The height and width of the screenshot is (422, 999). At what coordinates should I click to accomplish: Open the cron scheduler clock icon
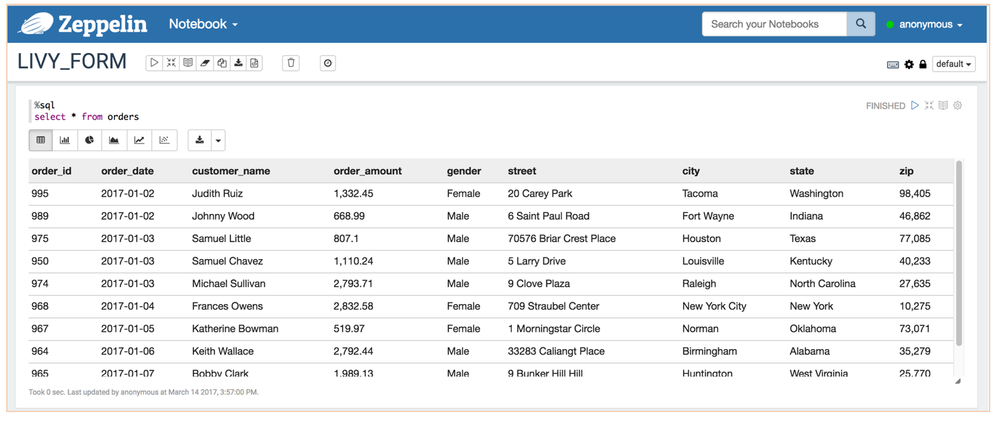327,62
